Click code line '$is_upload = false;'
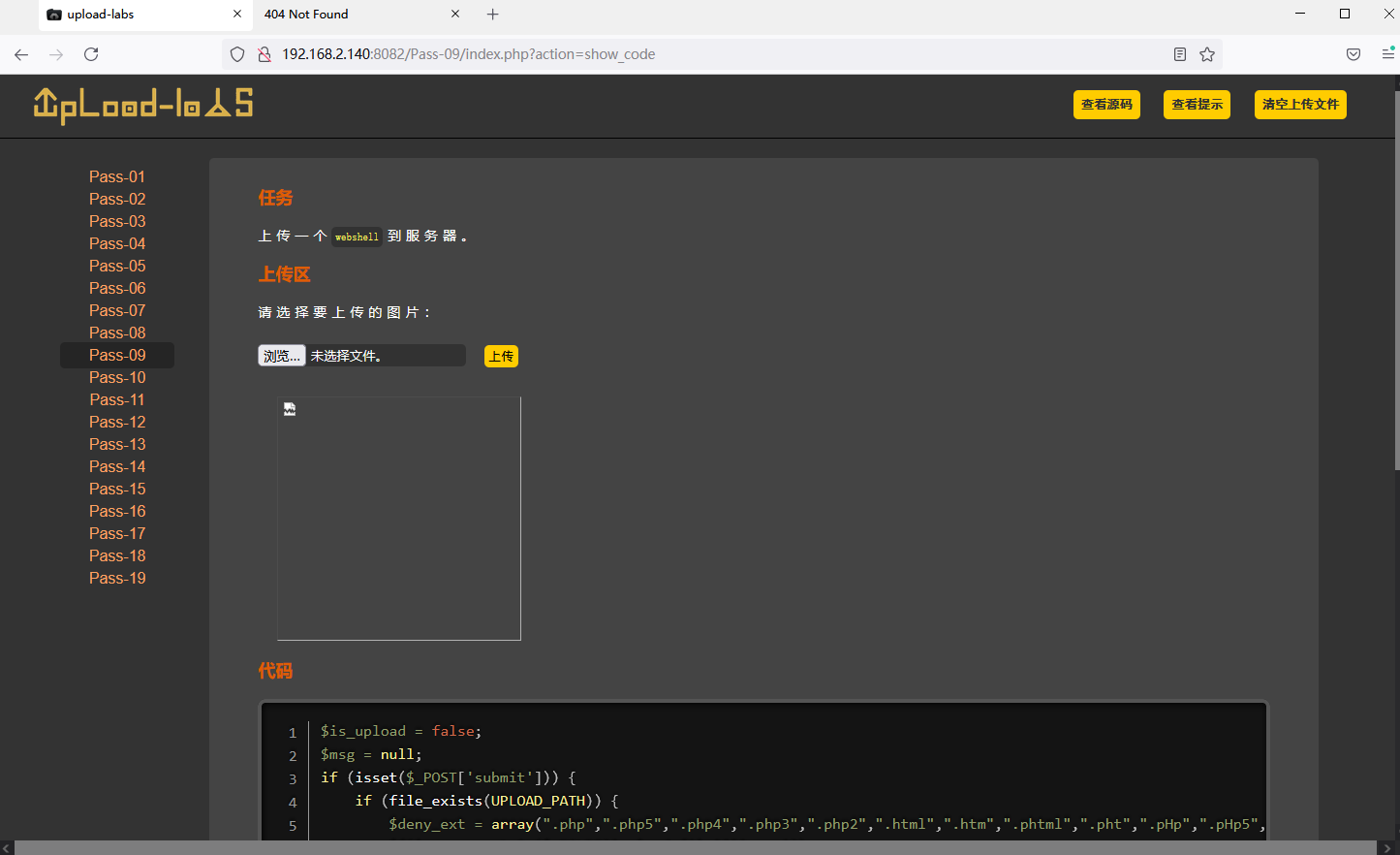Screen dimensions: 1400x855 pyautogui.click(x=401, y=731)
